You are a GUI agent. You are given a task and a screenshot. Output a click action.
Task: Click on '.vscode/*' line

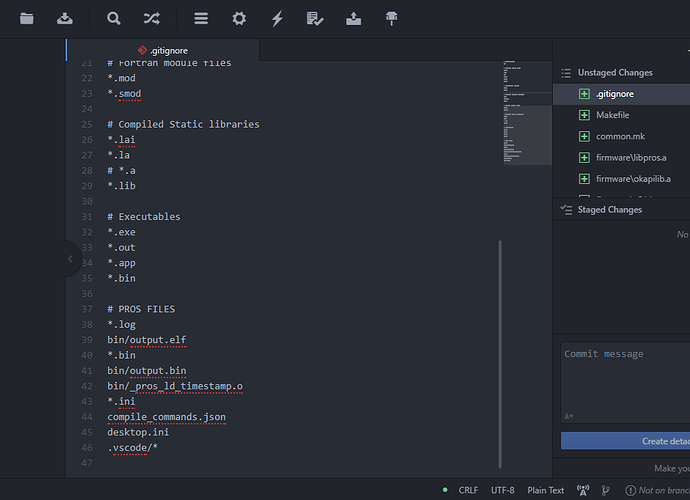tap(132, 448)
